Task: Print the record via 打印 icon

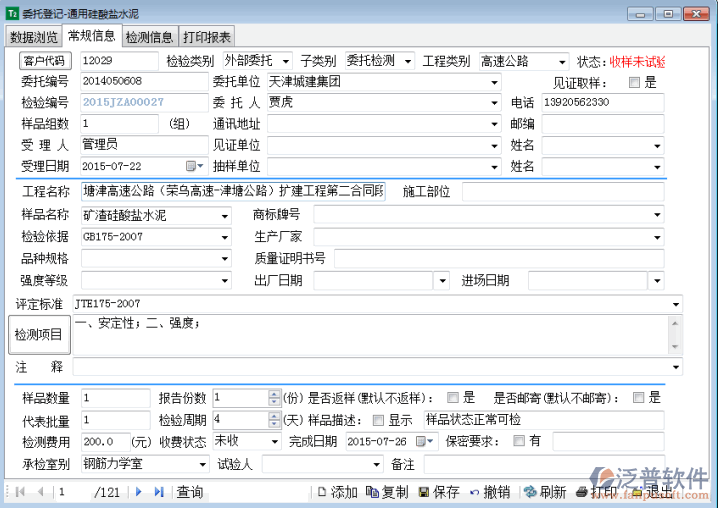Action: pyautogui.click(x=584, y=492)
